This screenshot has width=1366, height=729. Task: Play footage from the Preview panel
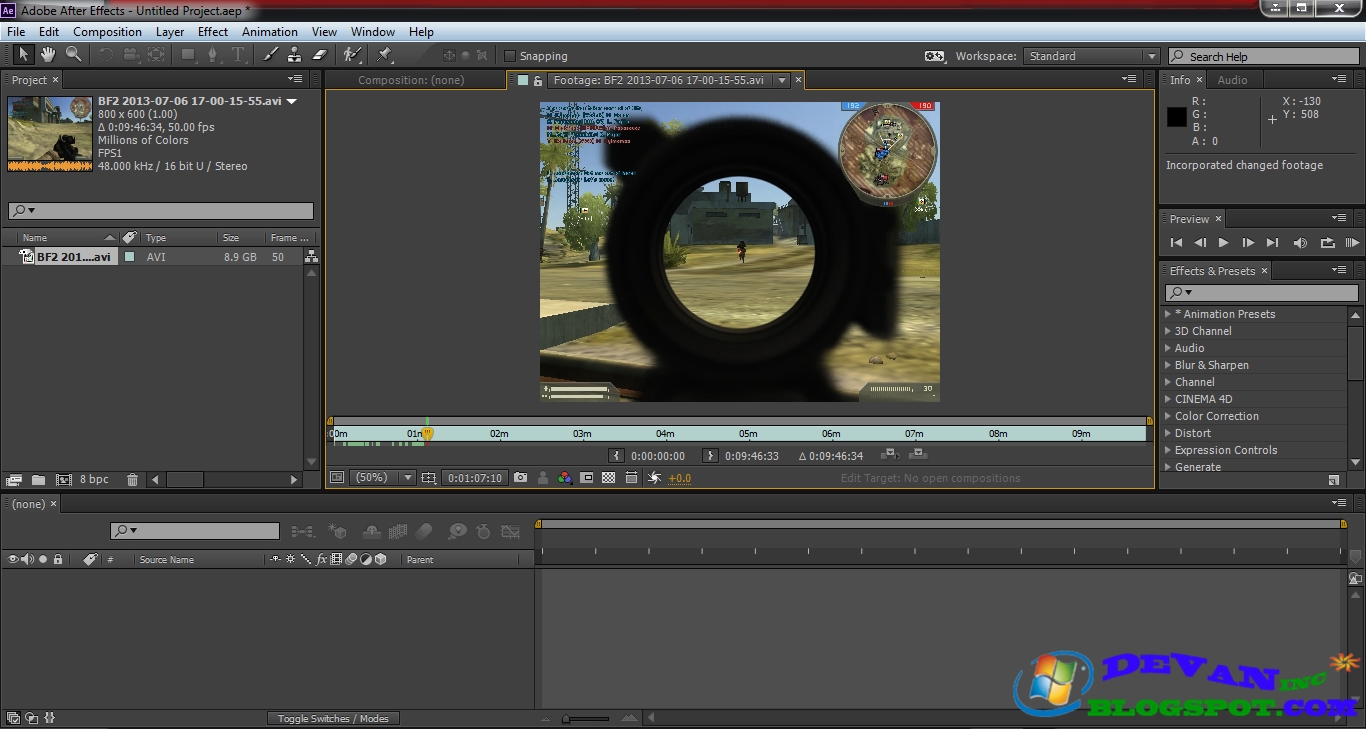click(x=1223, y=243)
